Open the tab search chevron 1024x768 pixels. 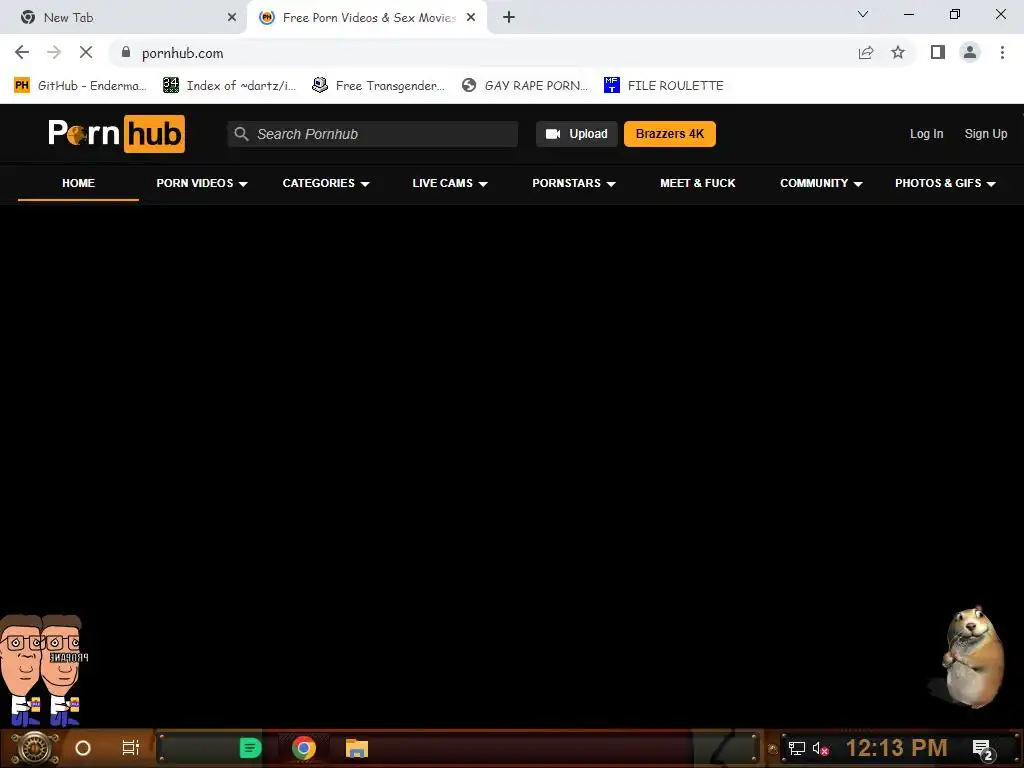[863, 14]
